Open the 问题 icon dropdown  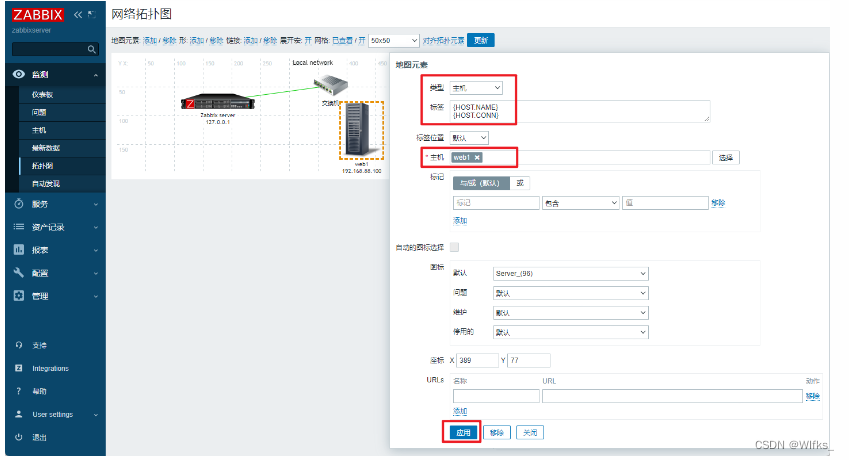571,293
